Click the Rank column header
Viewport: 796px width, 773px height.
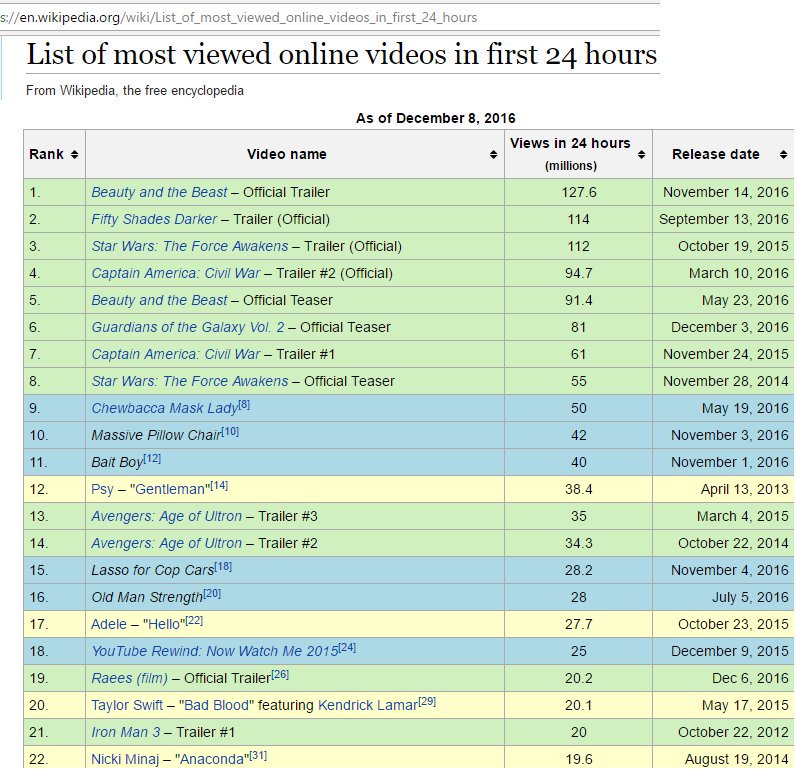tap(54, 154)
